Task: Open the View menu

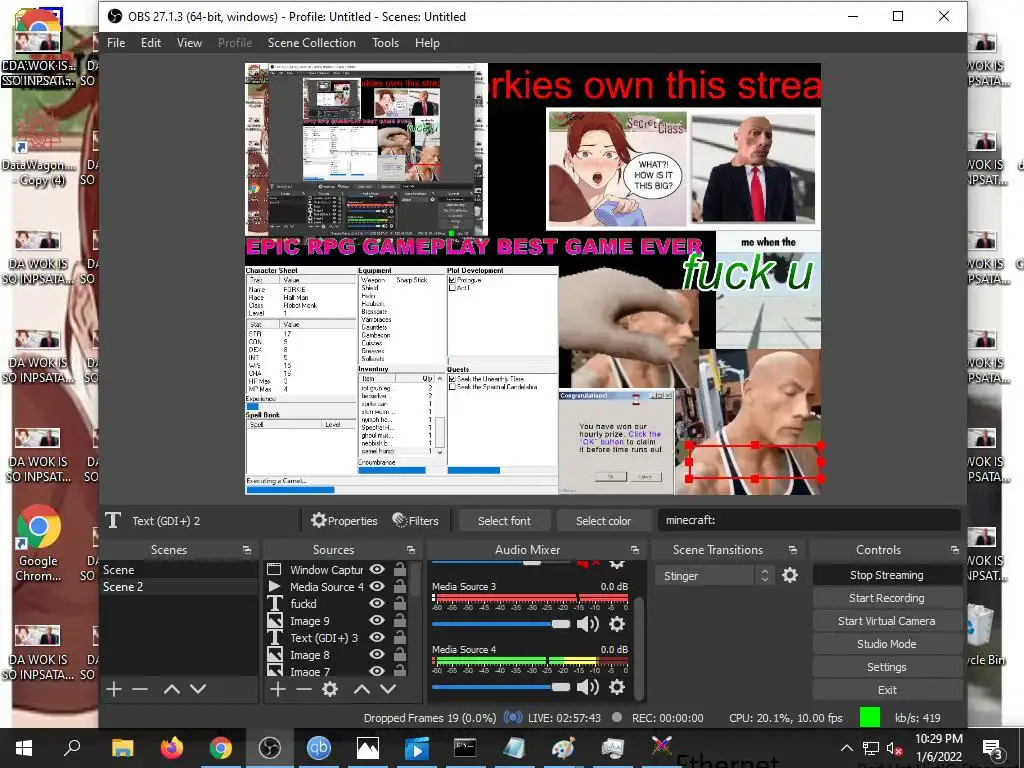Action: 189,43
